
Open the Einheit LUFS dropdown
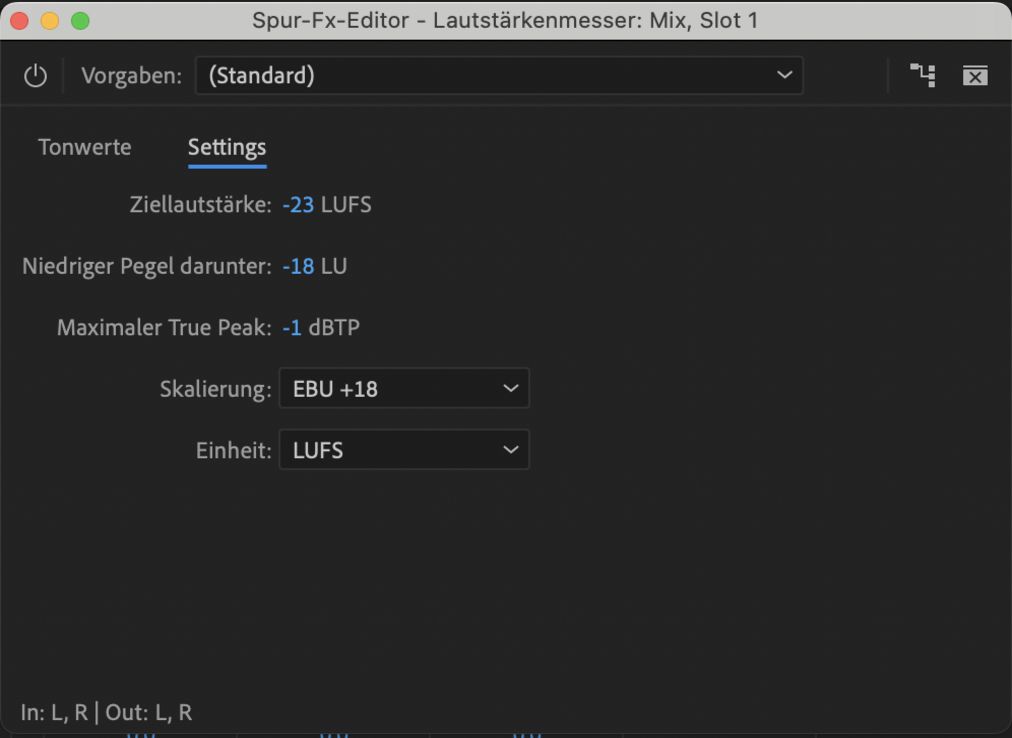click(404, 451)
